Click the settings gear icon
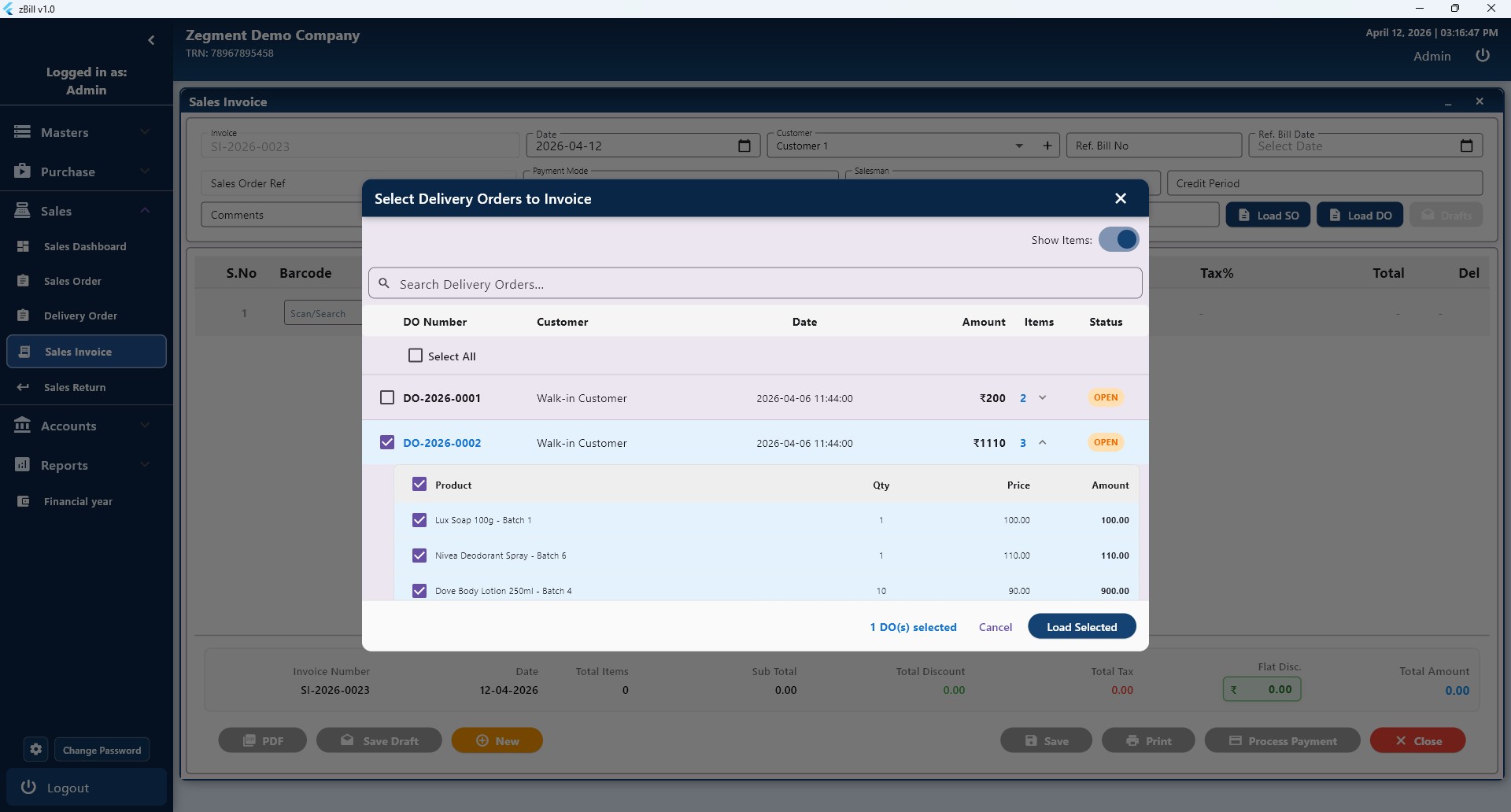This screenshot has width=1511, height=812. pos(35,750)
